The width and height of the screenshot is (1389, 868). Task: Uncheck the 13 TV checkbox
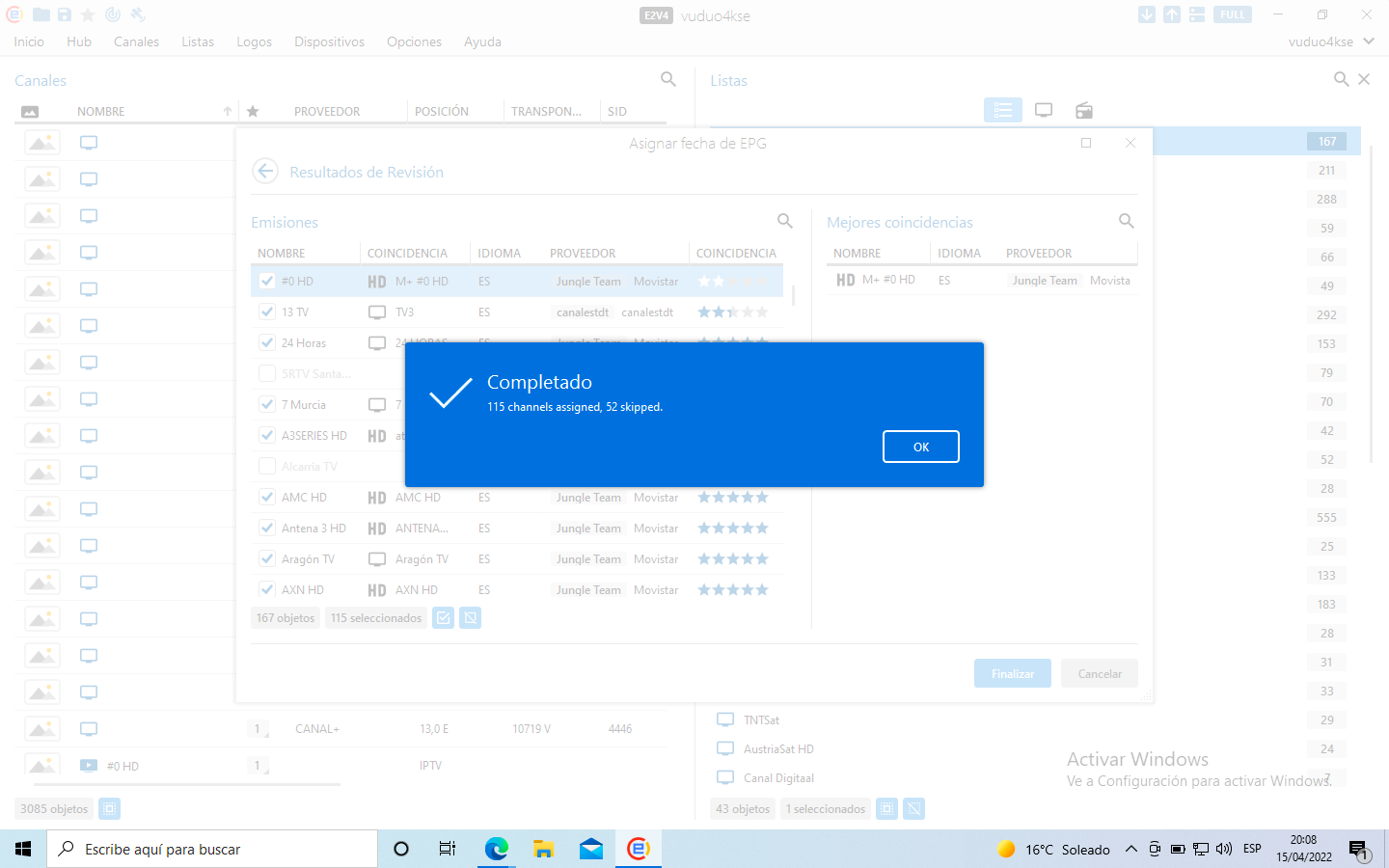267,312
